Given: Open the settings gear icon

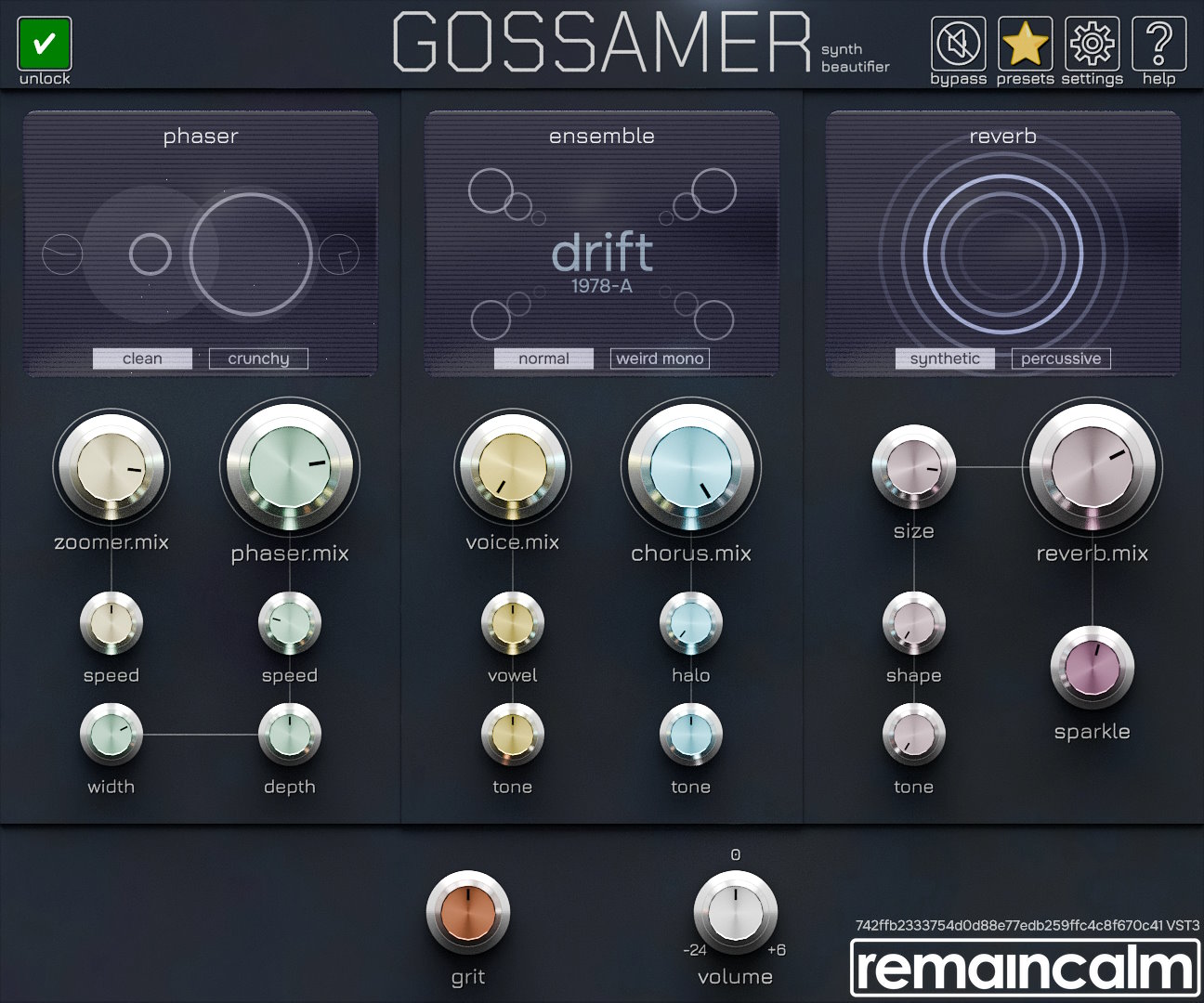Looking at the screenshot, I should point(1091,42).
